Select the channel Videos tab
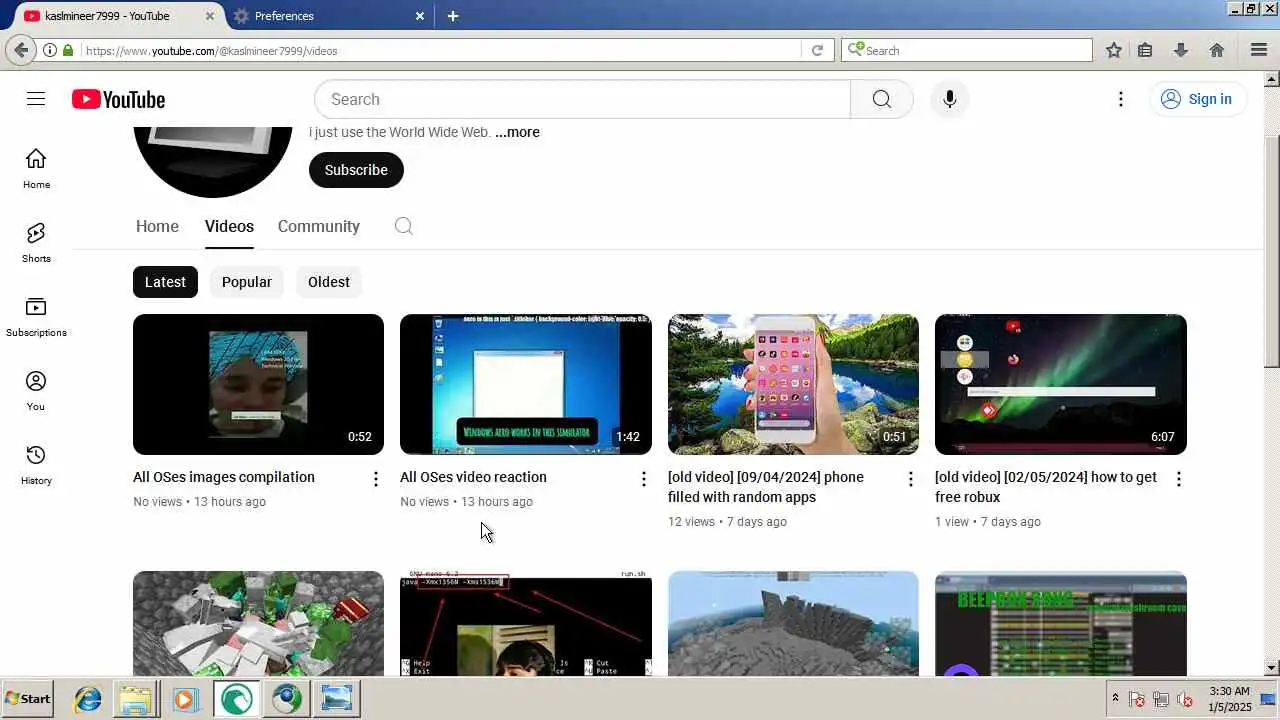Image resolution: width=1280 pixels, height=720 pixels. pyautogui.click(x=229, y=226)
